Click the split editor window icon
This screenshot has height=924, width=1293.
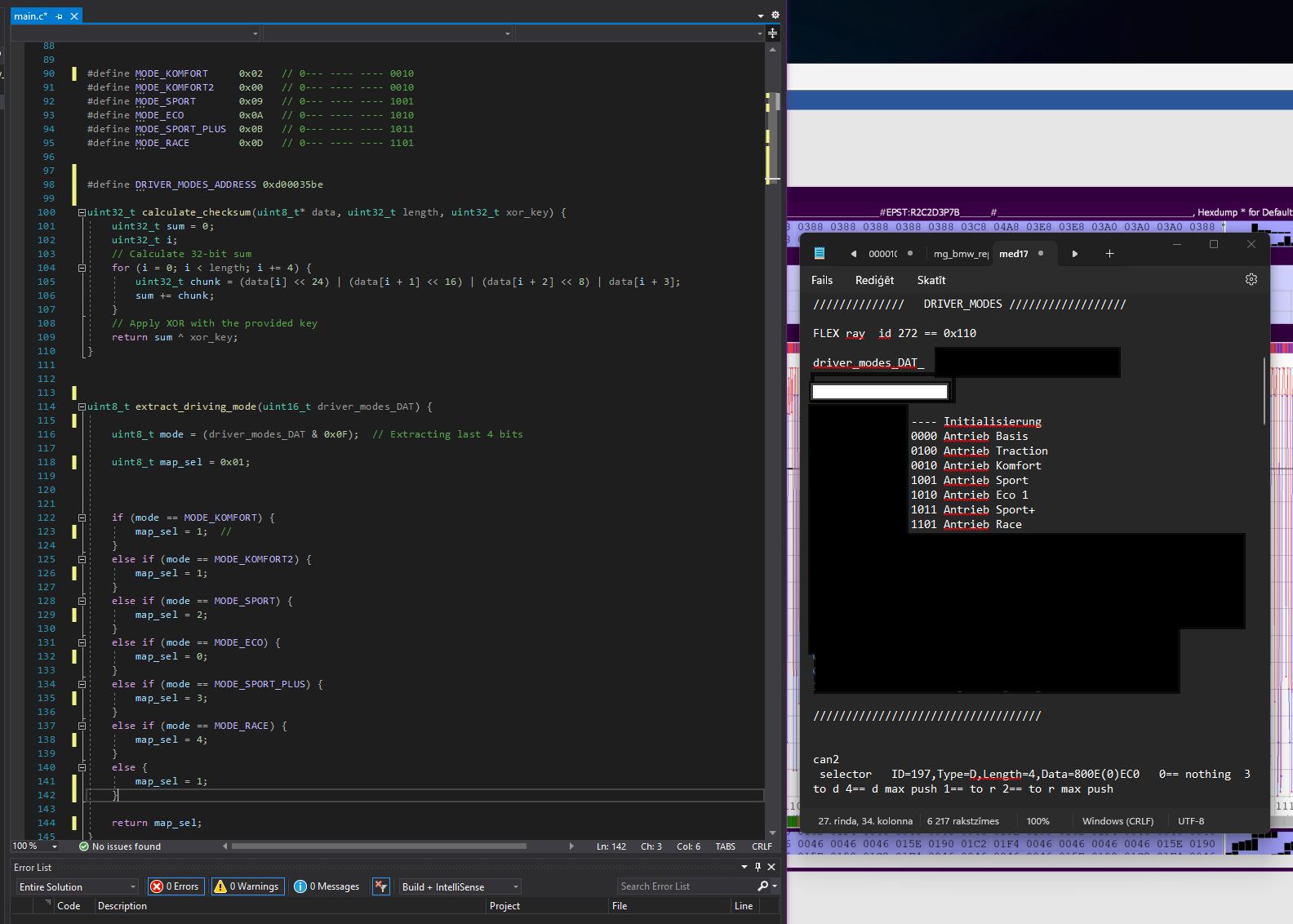pos(772,33)
